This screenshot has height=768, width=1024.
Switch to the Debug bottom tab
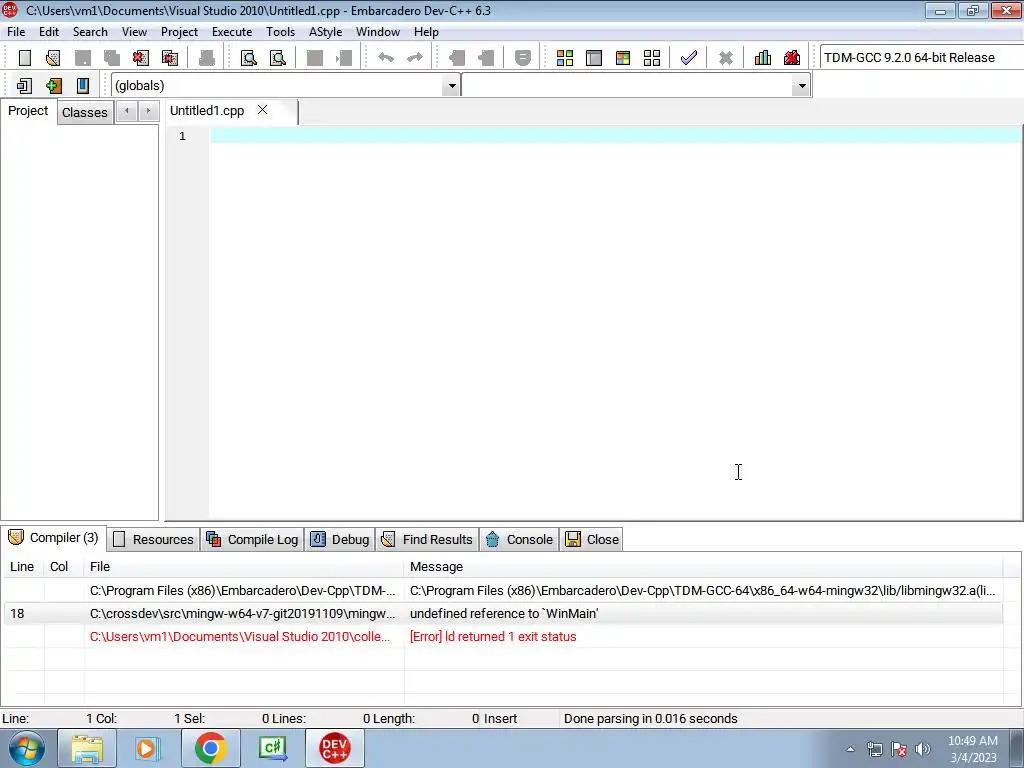[340, 539]
